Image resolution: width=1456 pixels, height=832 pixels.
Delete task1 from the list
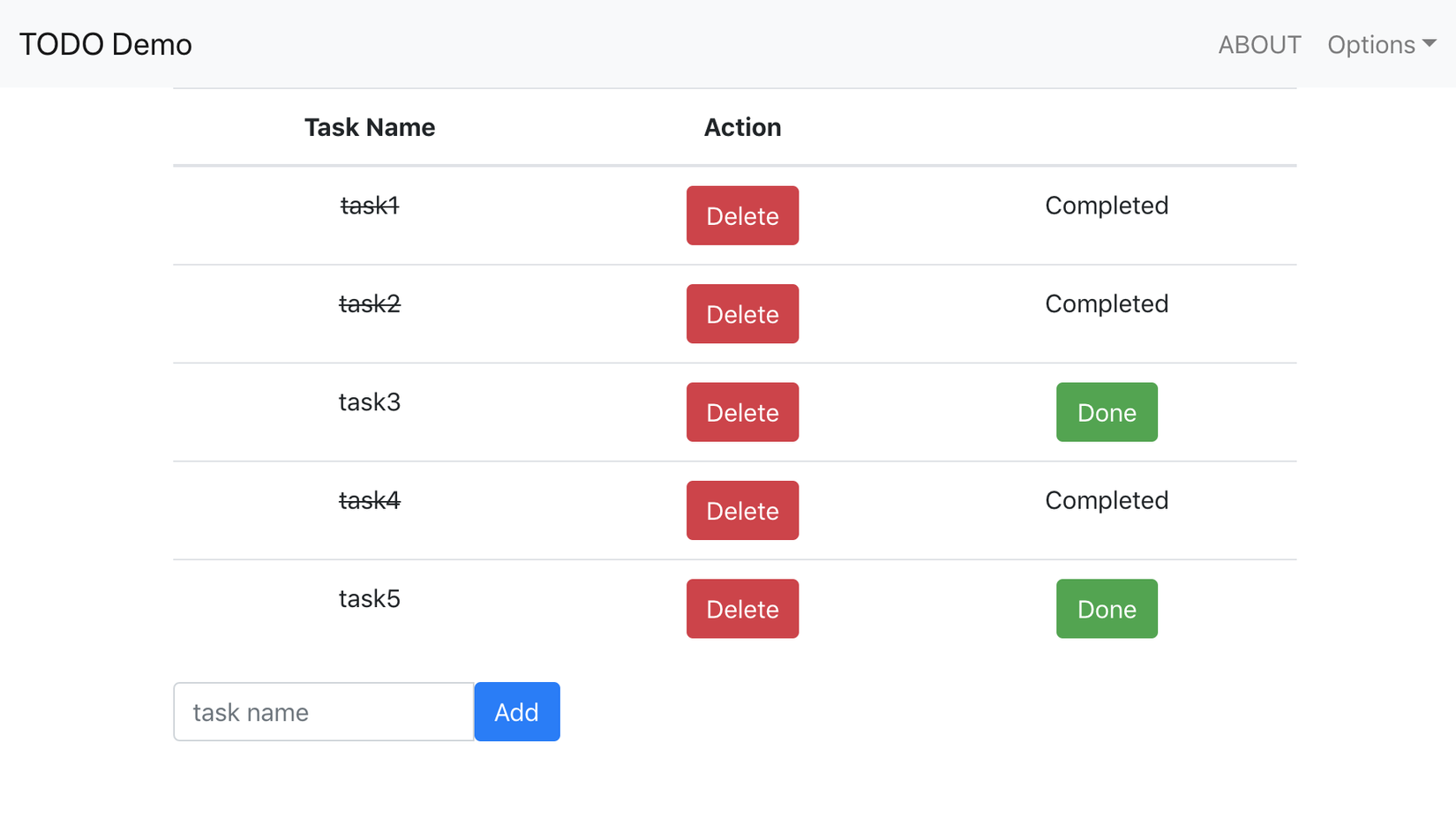pyautogui.click(x=742, y=215)
